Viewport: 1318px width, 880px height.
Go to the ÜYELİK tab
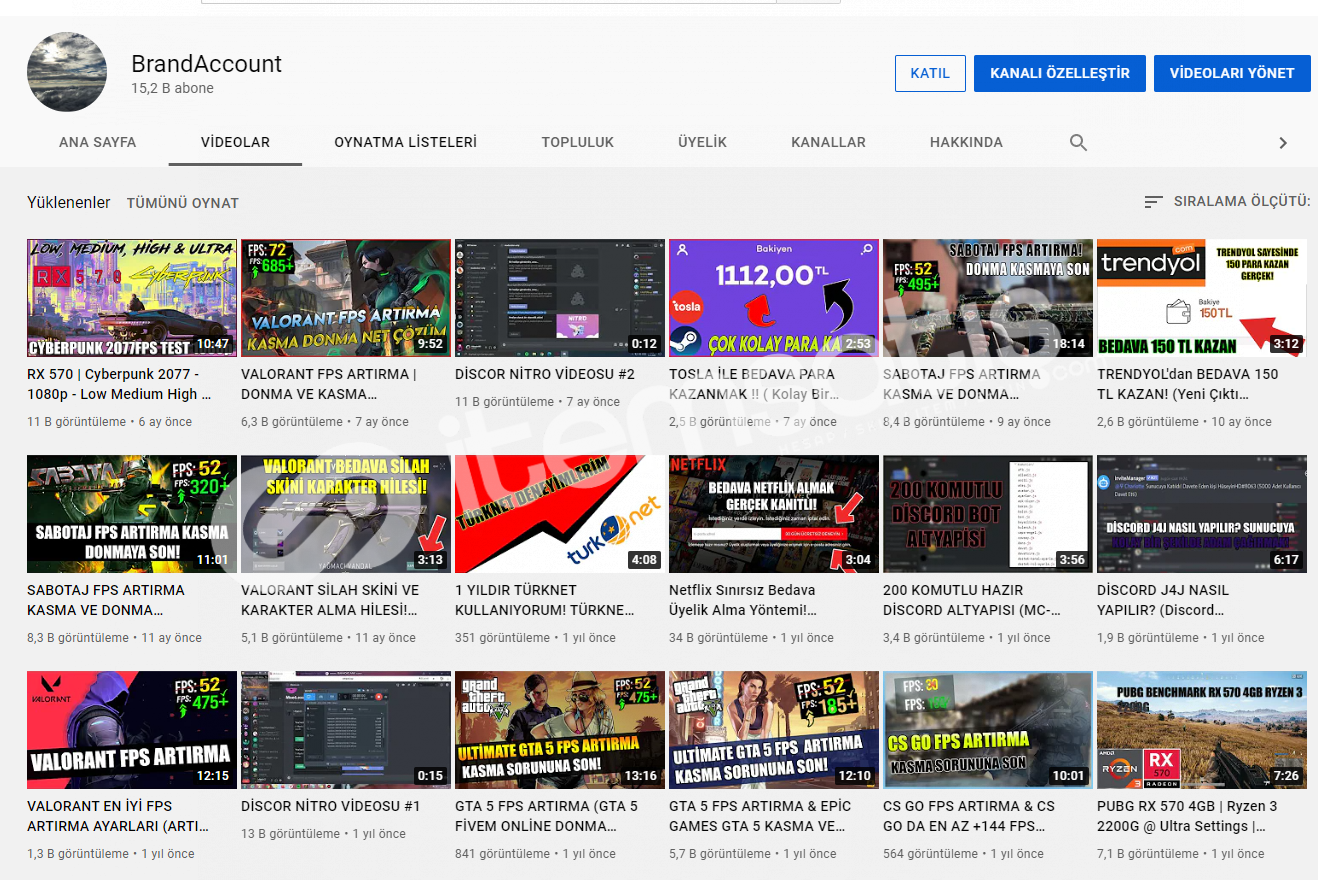click(702, 142)
